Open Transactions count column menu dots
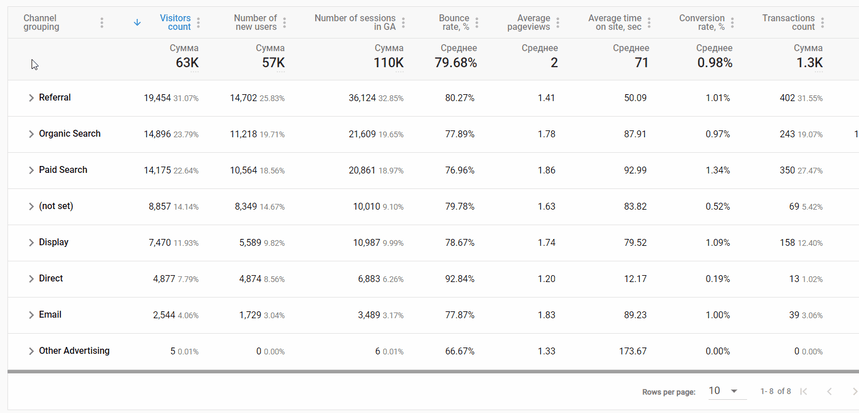The width and height of the screenshot is (859, 413). [823, 23]
